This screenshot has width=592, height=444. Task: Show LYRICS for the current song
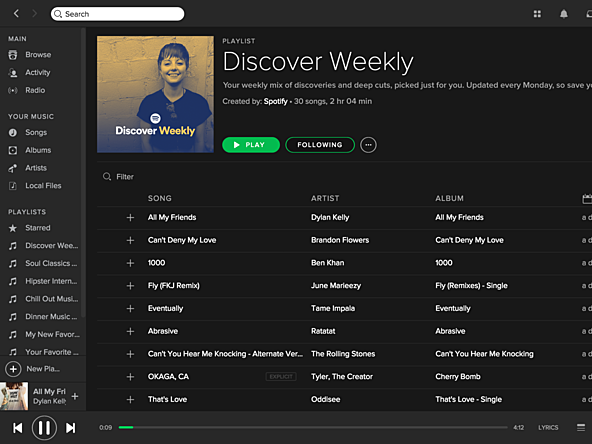coord(548,427)
